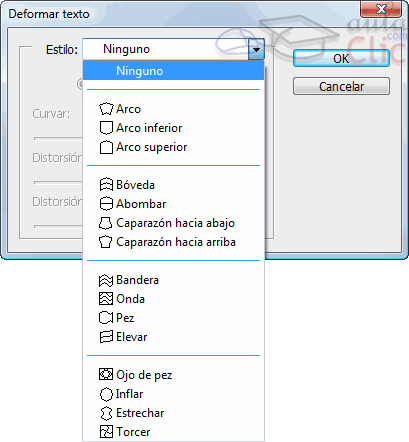Screen dimensions: 409x442
Task: Pick the Arco superior style icon
Action: pos(106,147)
